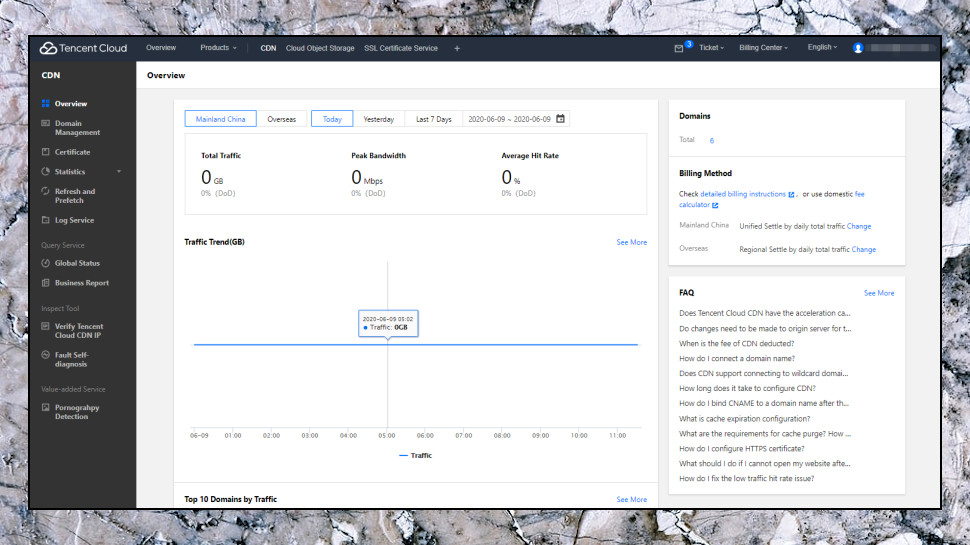Click the Overview grid icon in sidebar
The width and height of the screenshot is (970, 545).
[x=45, y=103]
